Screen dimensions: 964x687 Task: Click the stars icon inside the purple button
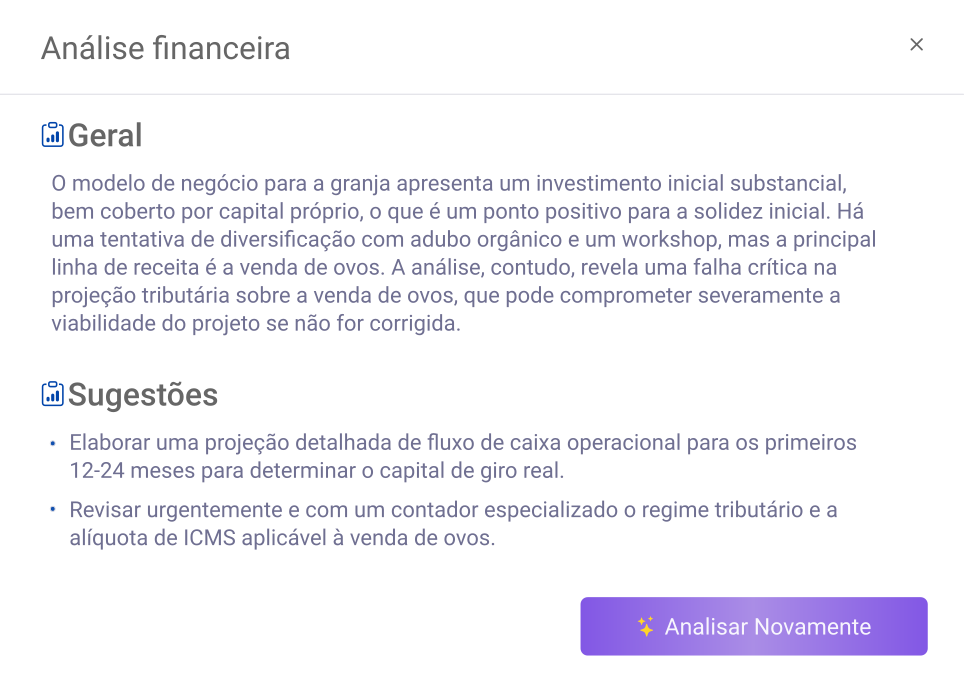(x=646, y=626)
